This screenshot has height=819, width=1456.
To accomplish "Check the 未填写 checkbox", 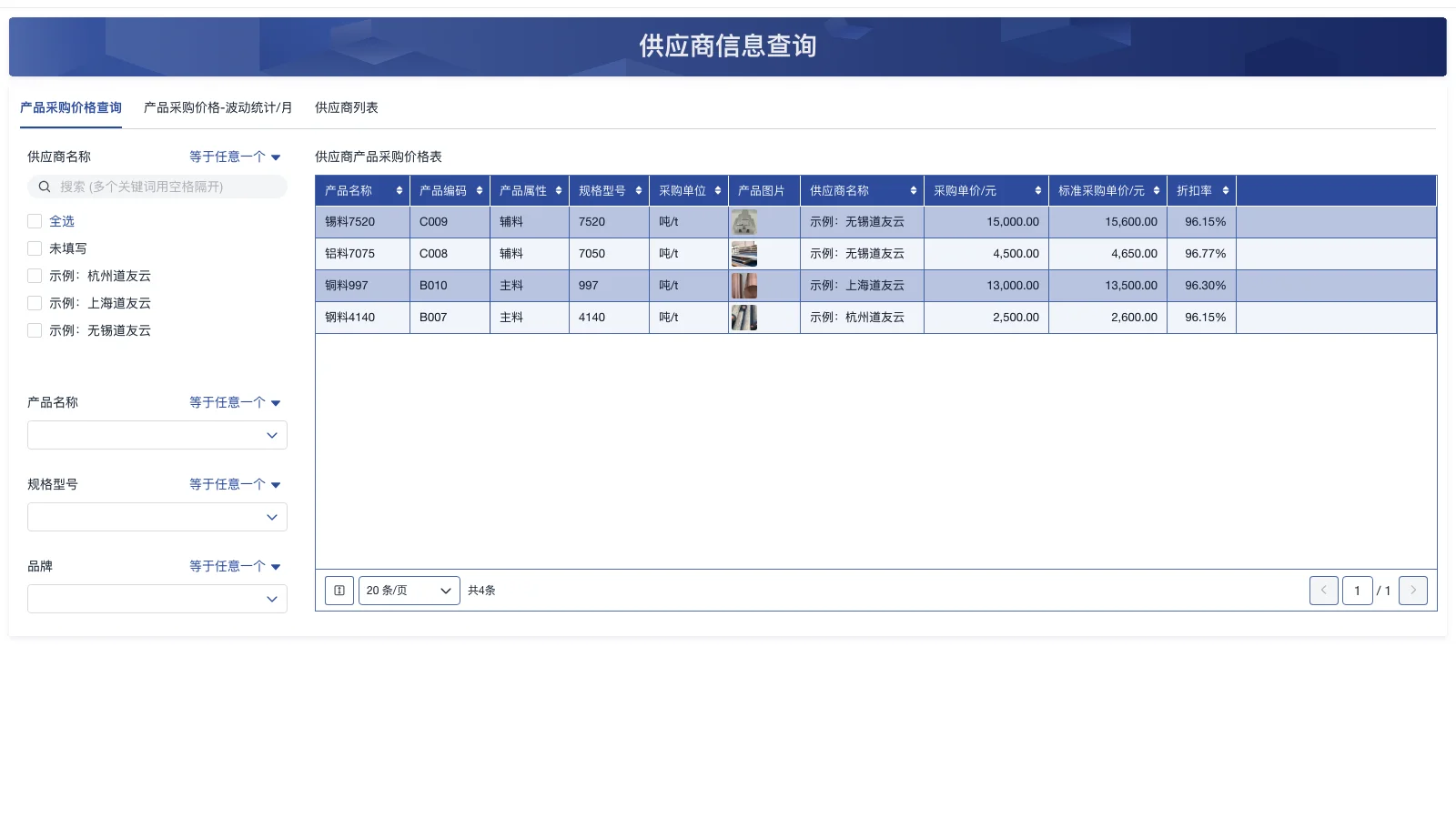I will 35,248.
